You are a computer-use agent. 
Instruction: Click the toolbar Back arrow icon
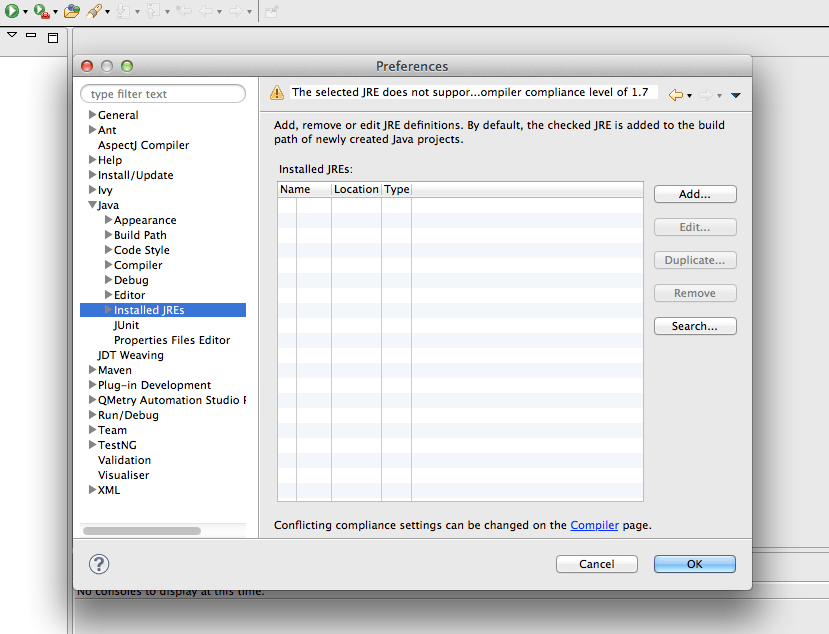click(x=206, y=11)
